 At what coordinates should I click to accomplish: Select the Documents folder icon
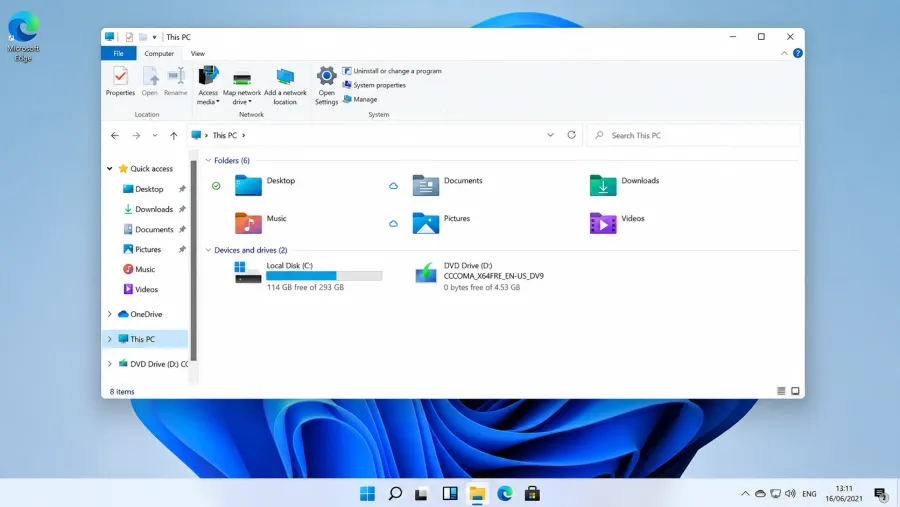[425, 185]
